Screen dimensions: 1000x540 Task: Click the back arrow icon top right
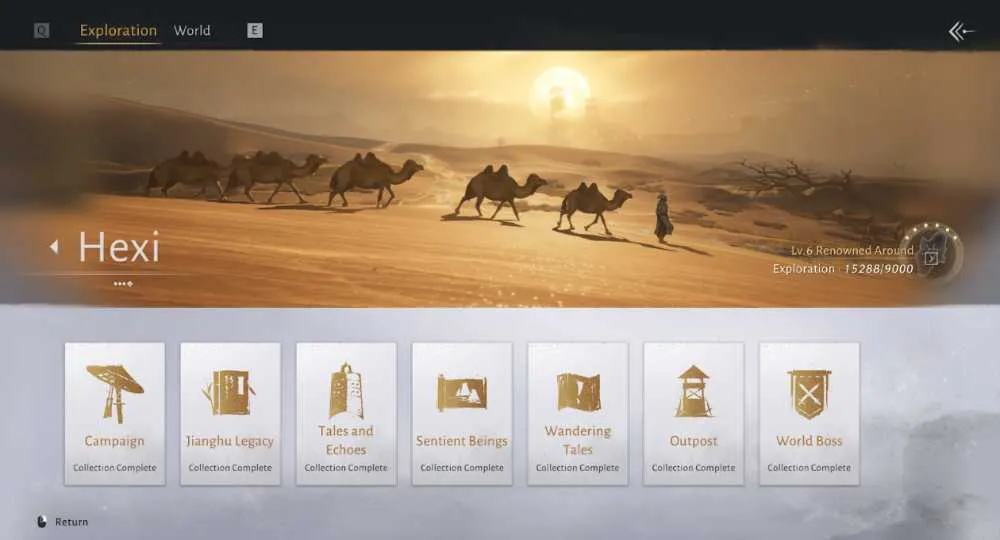click(x=961, y=31)
